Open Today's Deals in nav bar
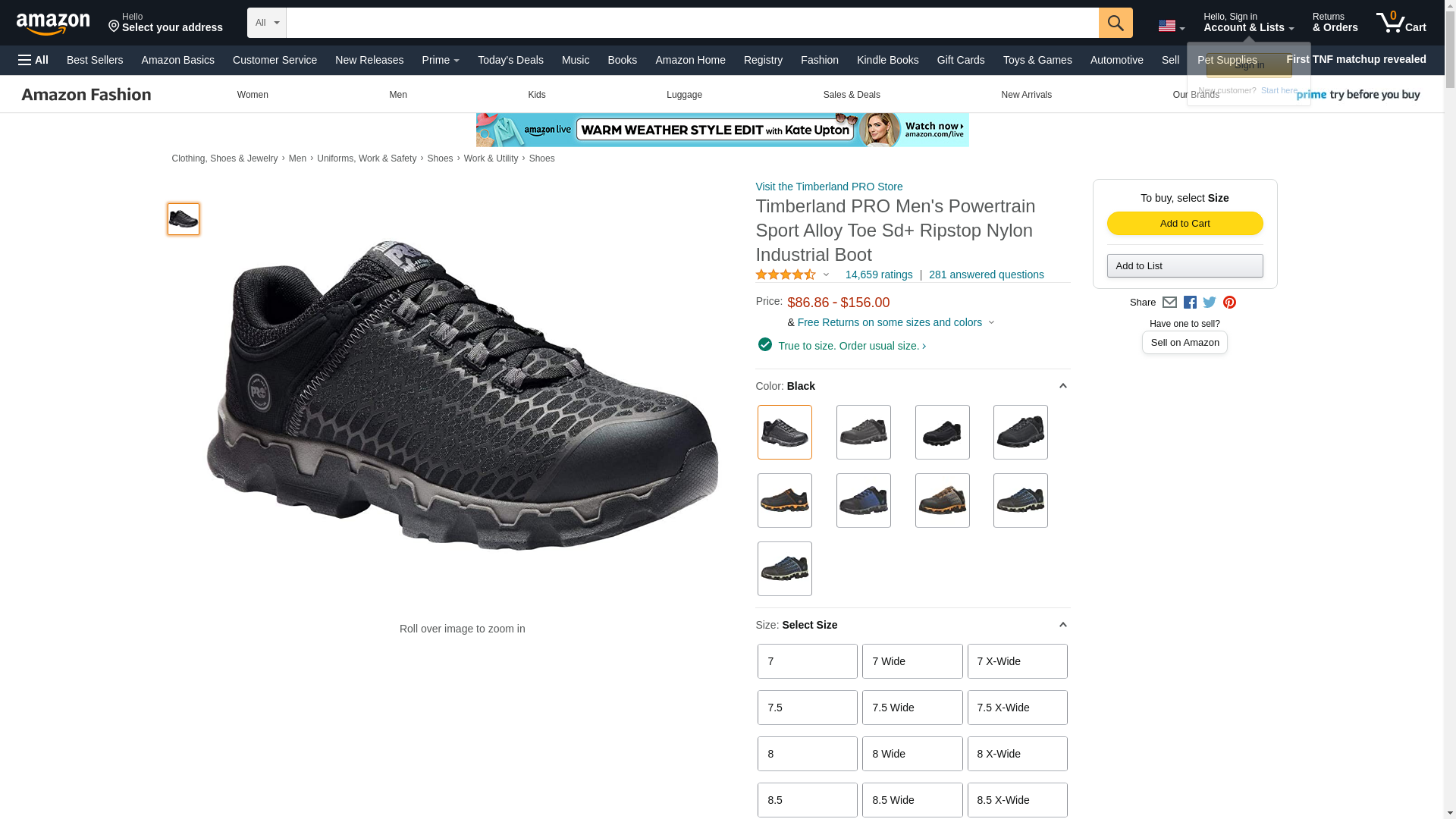The width and height of the screenshot is (1456, 819). click(x=510, y=60)
